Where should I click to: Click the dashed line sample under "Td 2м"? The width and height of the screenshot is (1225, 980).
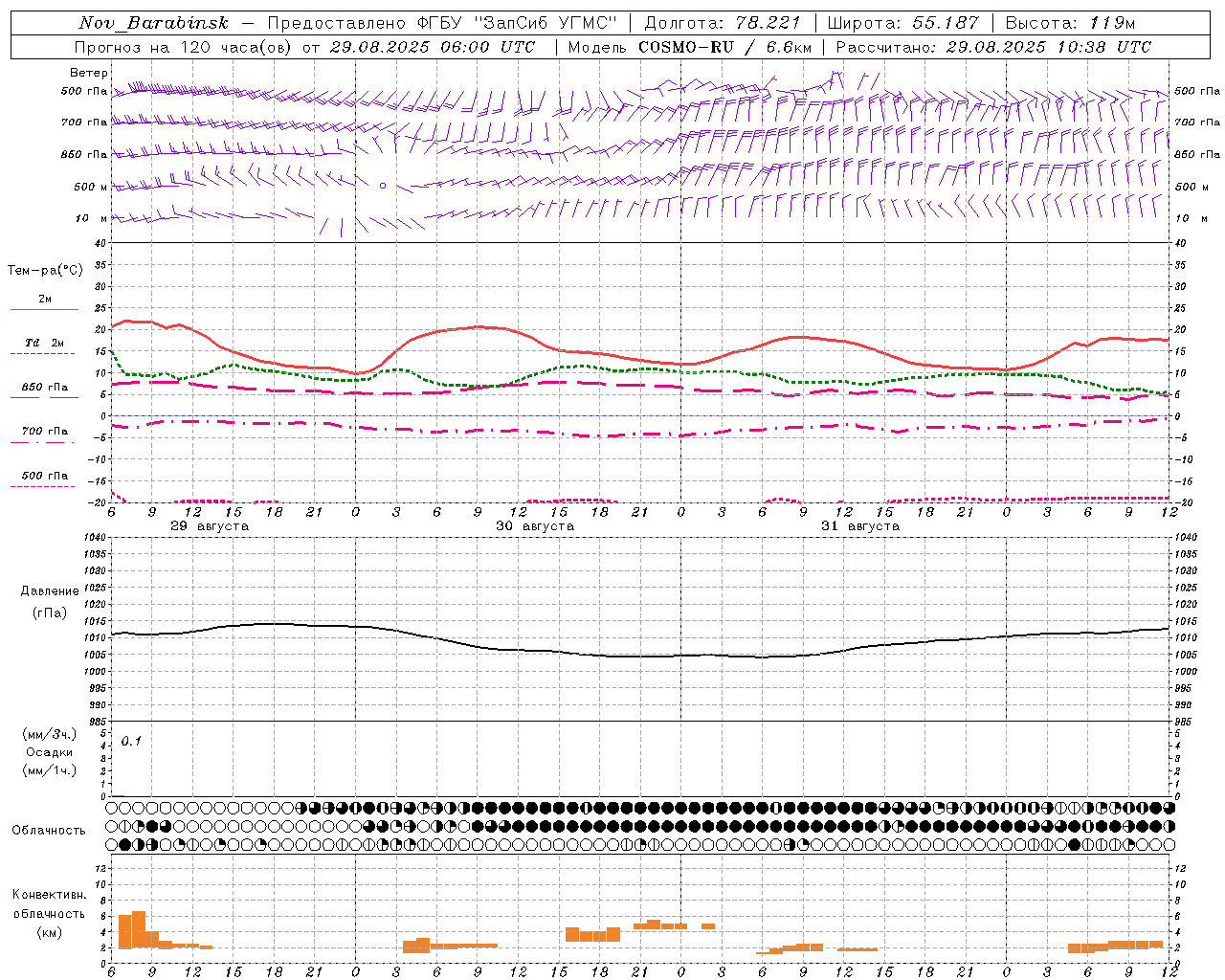click(x=43, y=354)
